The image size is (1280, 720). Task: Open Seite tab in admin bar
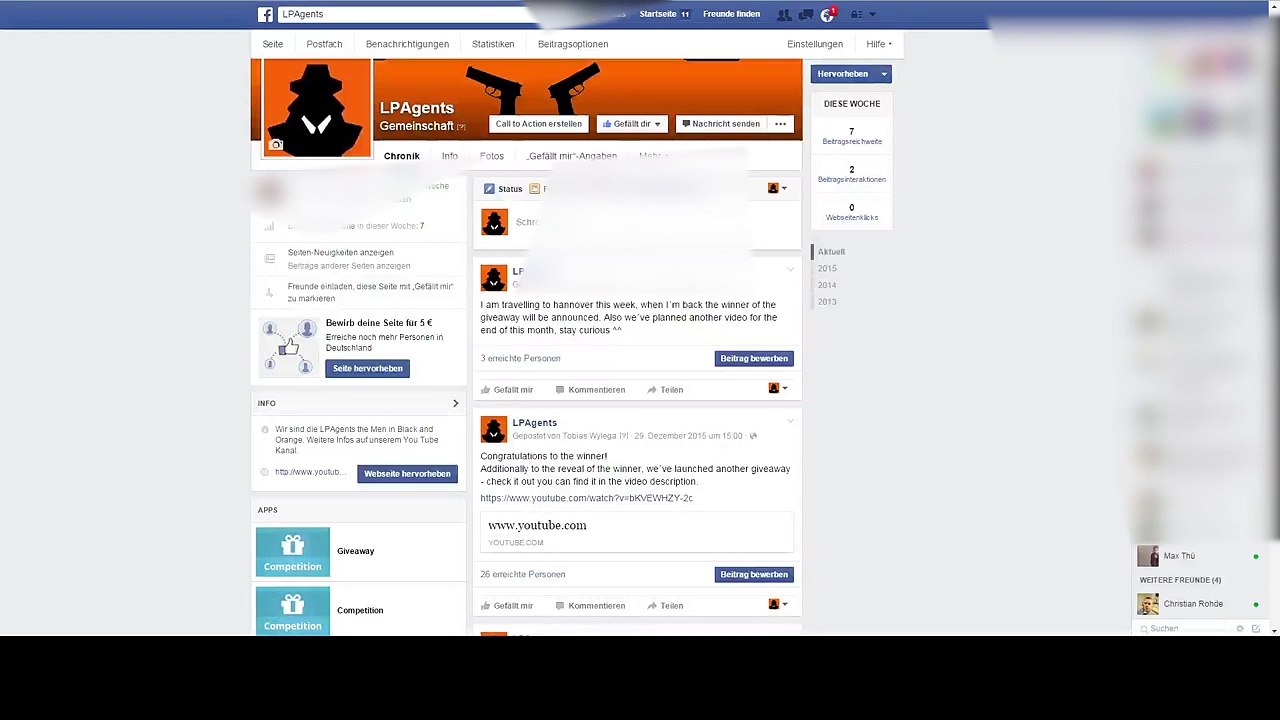(273, 44)
